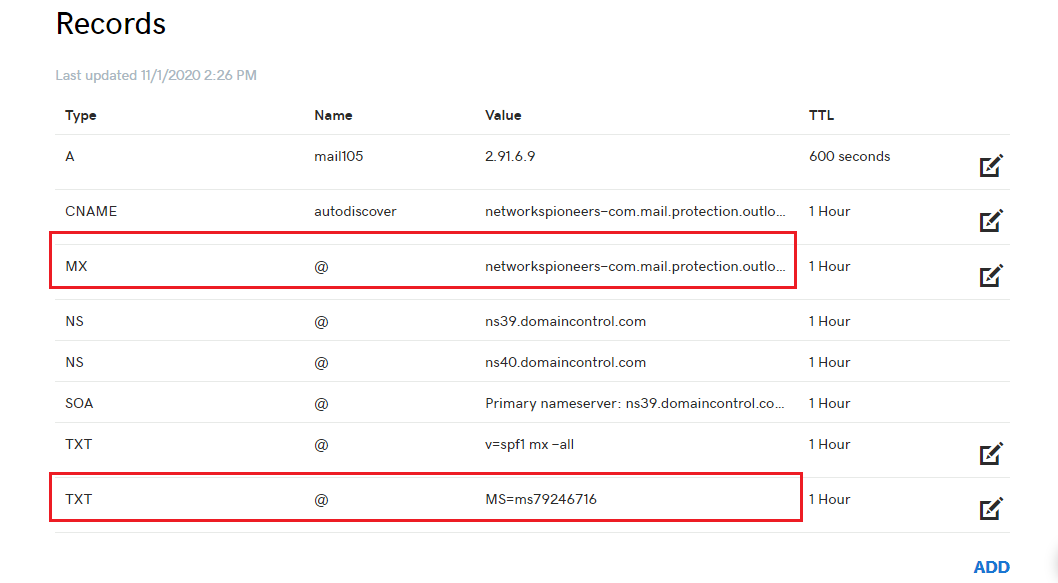1058x583 pixels.
Task: Edit the MS=ms79246716 TXT record
Action: 991,508
